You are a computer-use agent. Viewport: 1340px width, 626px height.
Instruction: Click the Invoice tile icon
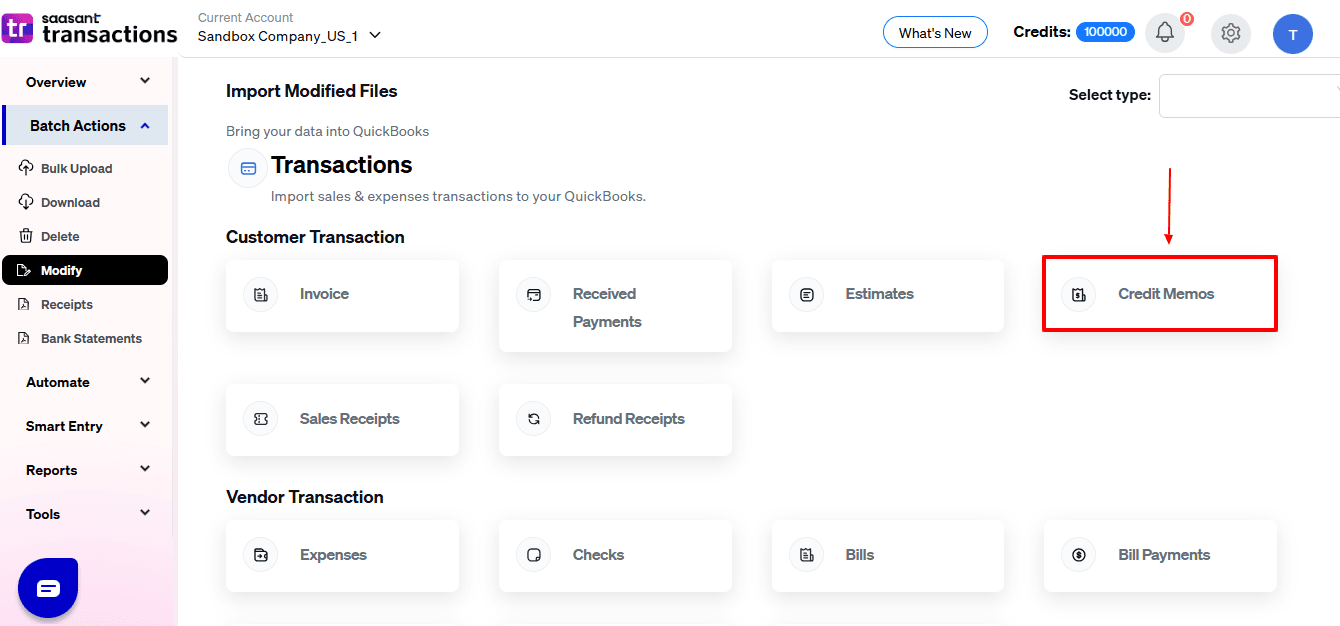point(260,294)
